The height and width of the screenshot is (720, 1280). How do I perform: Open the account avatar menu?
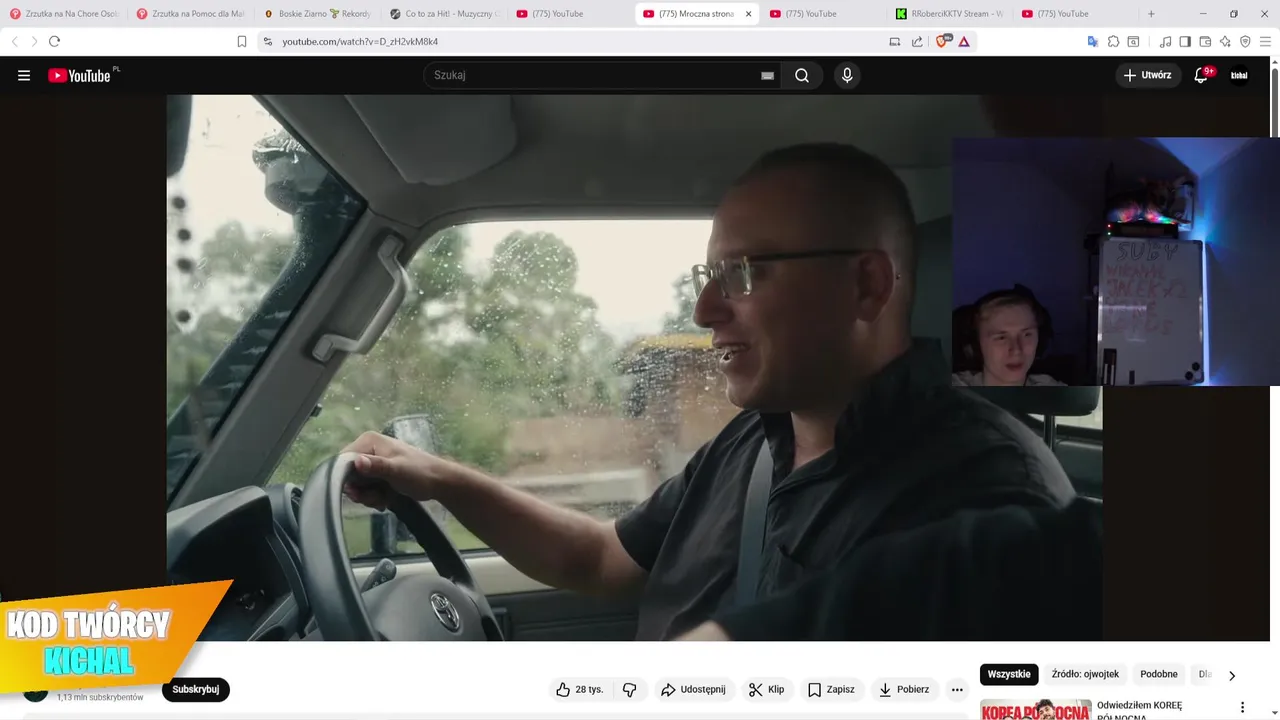tap(1239, 75)
